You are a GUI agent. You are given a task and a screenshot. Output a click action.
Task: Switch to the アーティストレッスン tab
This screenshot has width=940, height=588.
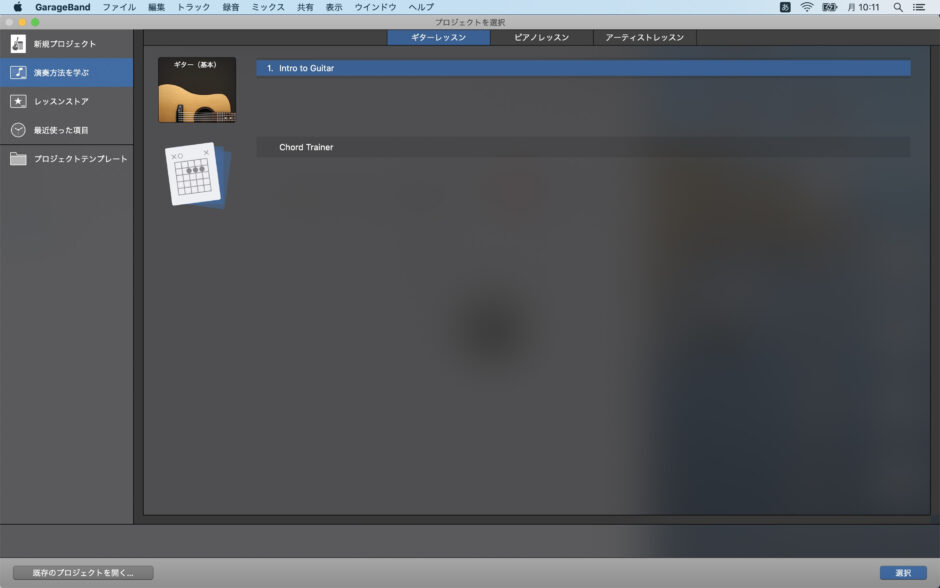644,37
